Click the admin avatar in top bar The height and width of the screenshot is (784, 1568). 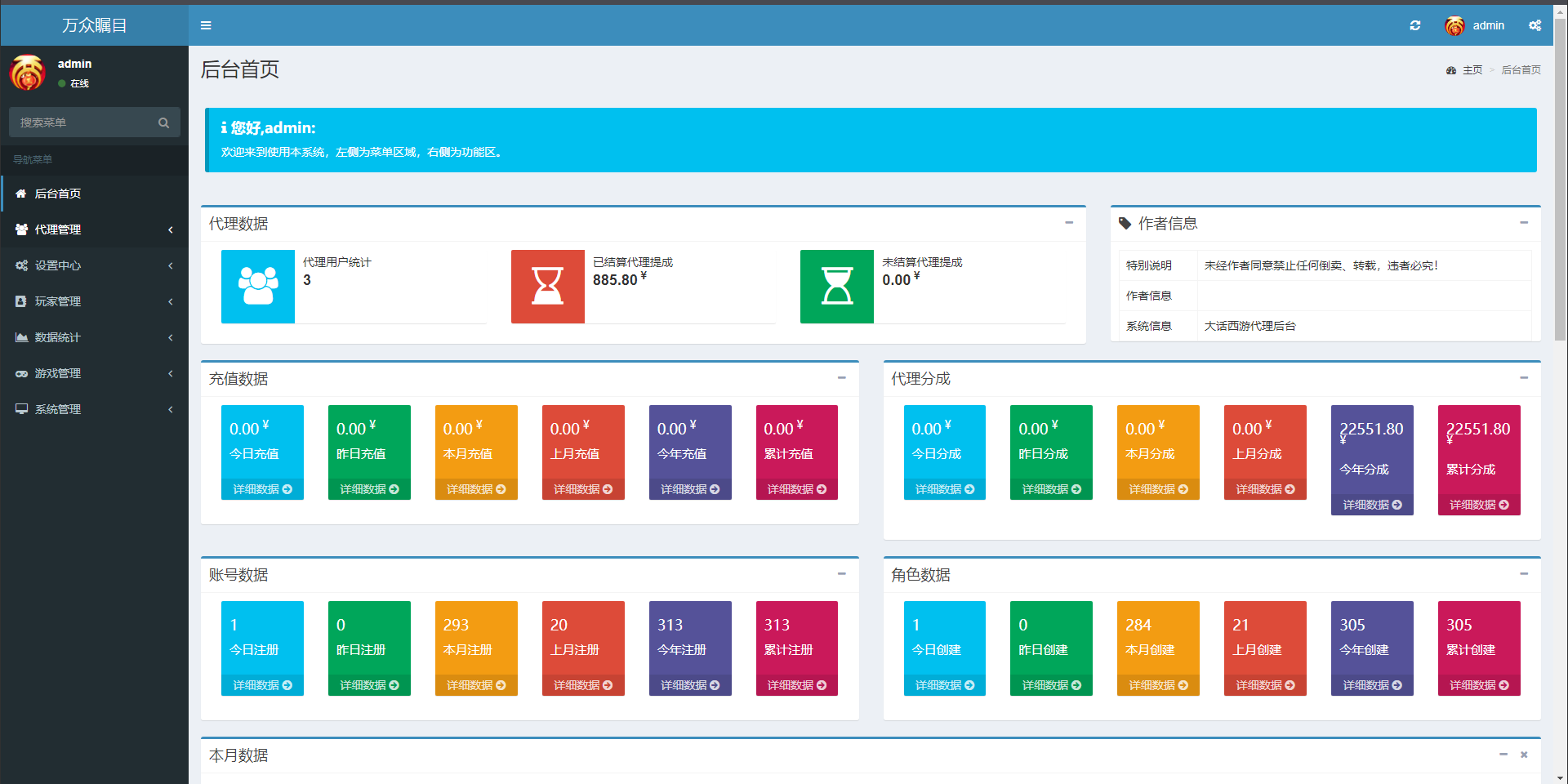pyautogui.click(x=1454, y=26)
